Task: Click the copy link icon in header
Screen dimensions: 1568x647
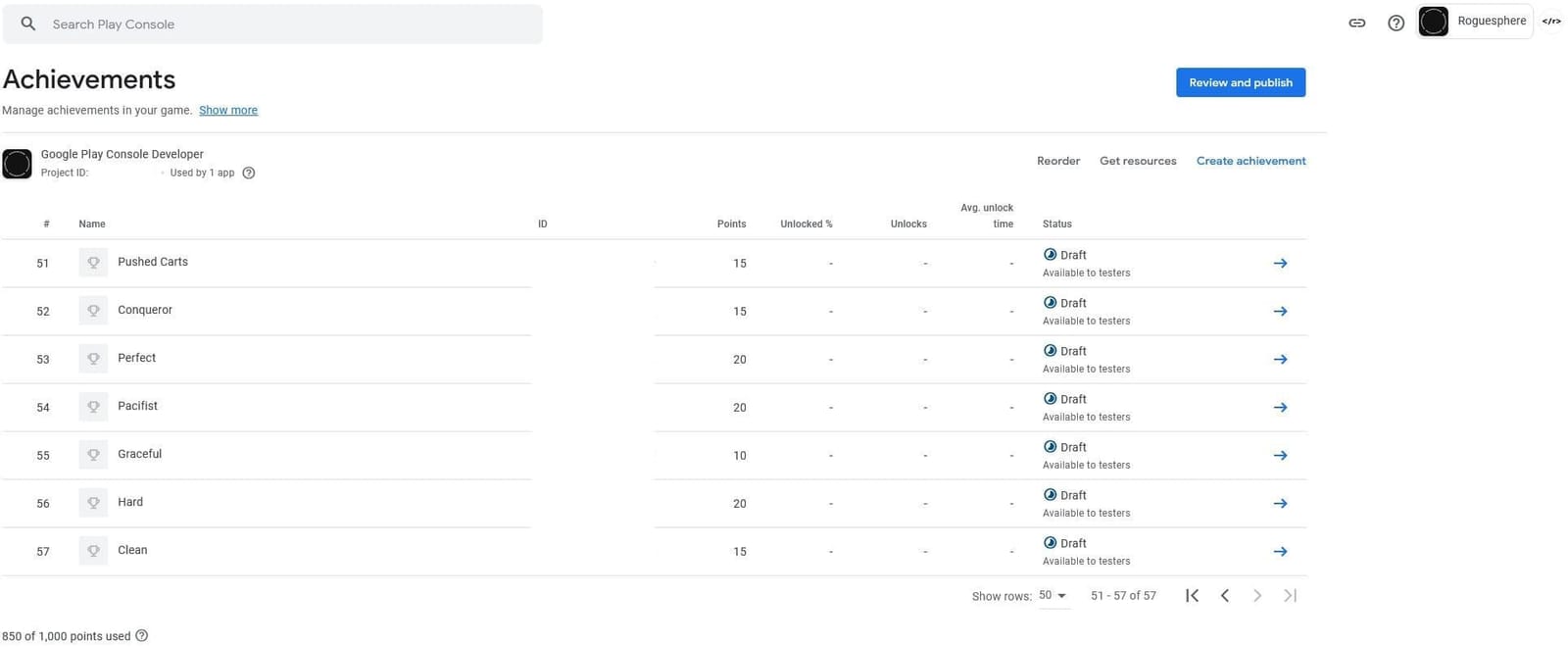Action: click(1356, 23)
